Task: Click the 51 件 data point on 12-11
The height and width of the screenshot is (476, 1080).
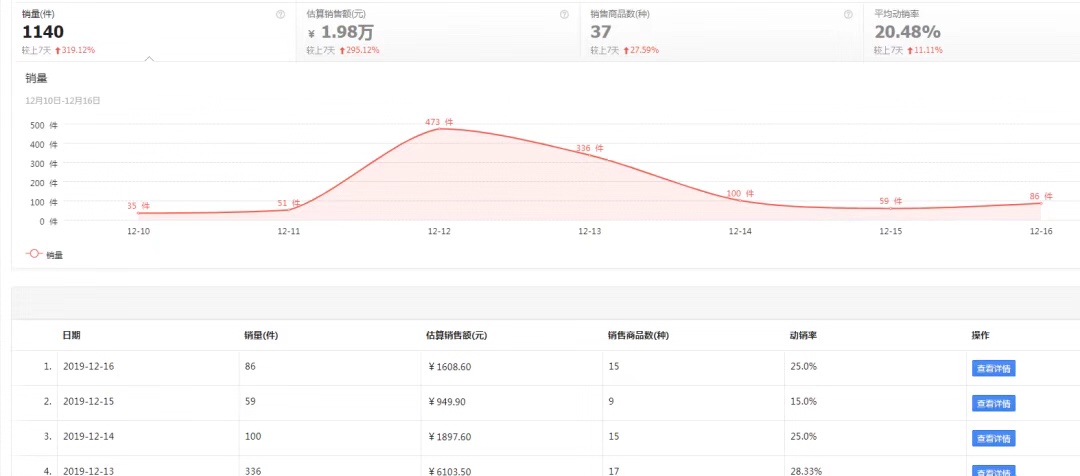Action: 289,210
